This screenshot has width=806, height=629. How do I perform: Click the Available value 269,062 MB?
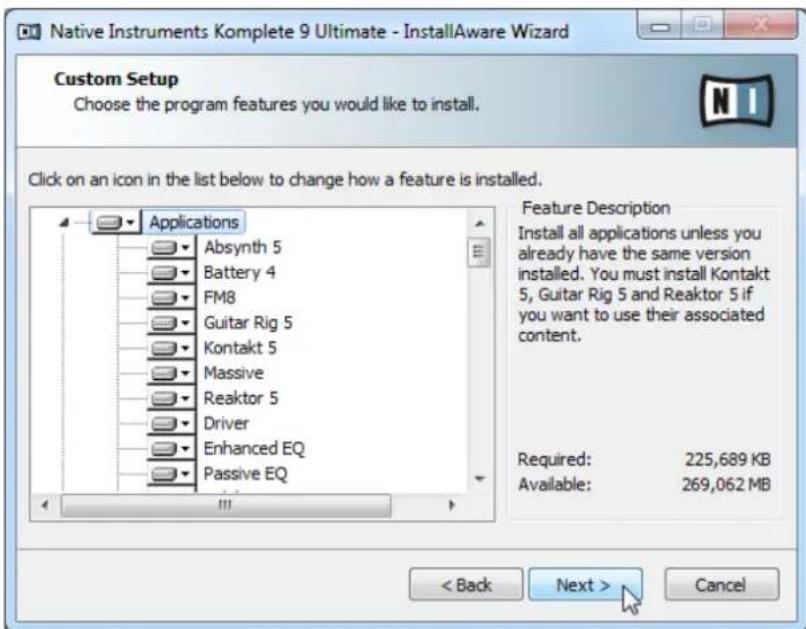[x=726, y=484]
